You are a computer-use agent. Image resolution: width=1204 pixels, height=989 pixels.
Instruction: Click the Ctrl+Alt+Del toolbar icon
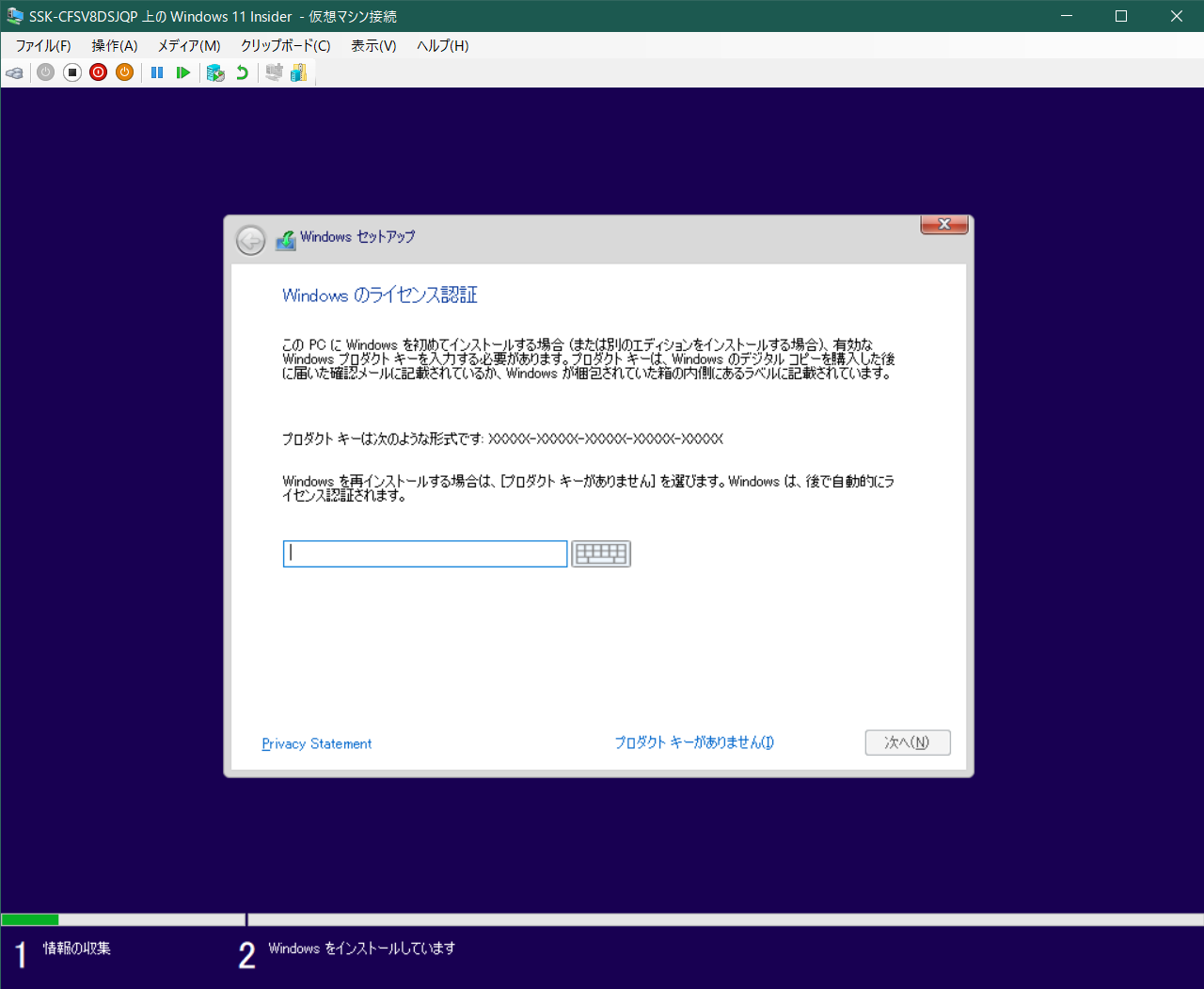pyautogui.click(x=15, y=72)
